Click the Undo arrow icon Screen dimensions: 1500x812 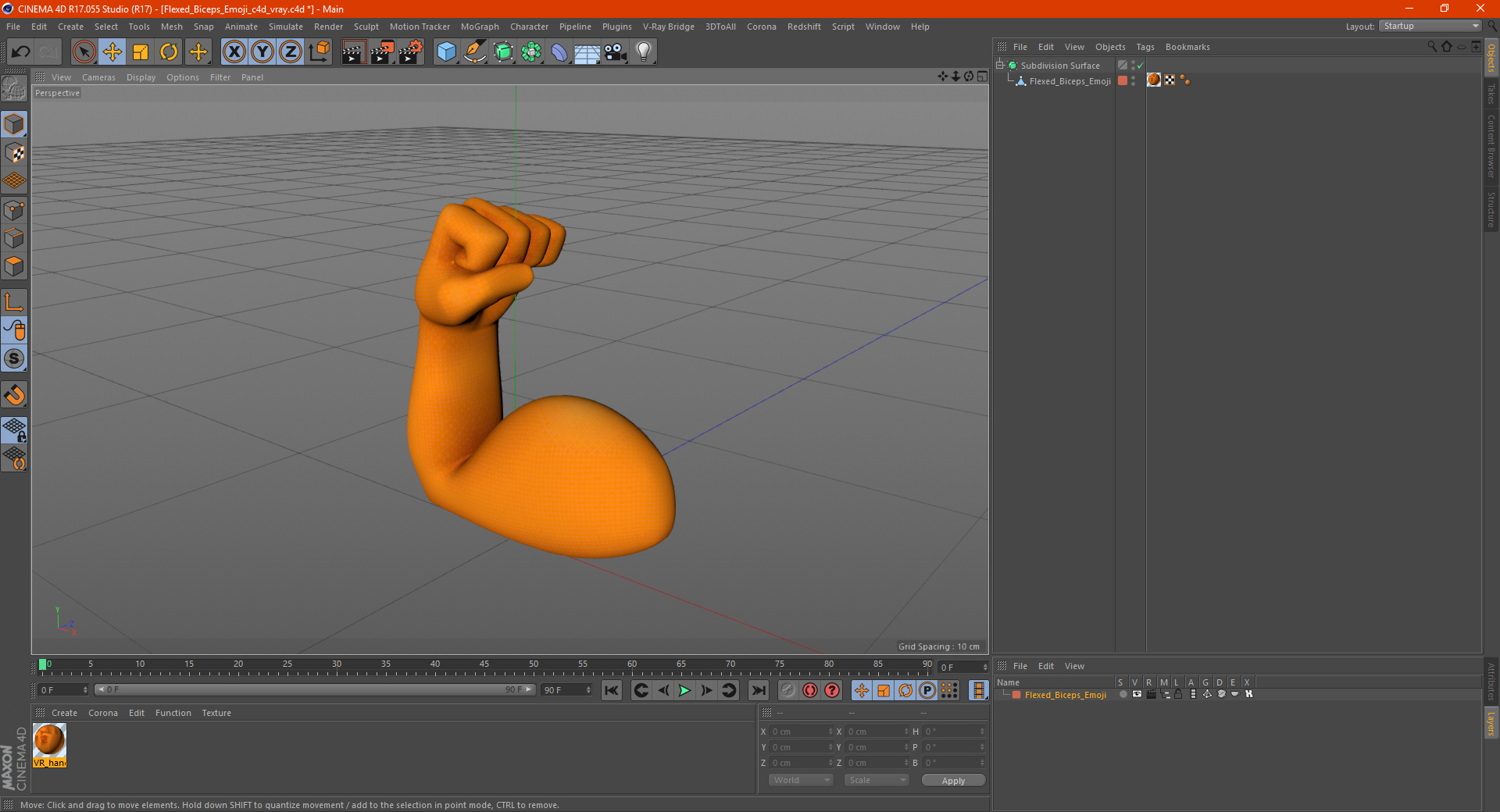pos(21,52)
